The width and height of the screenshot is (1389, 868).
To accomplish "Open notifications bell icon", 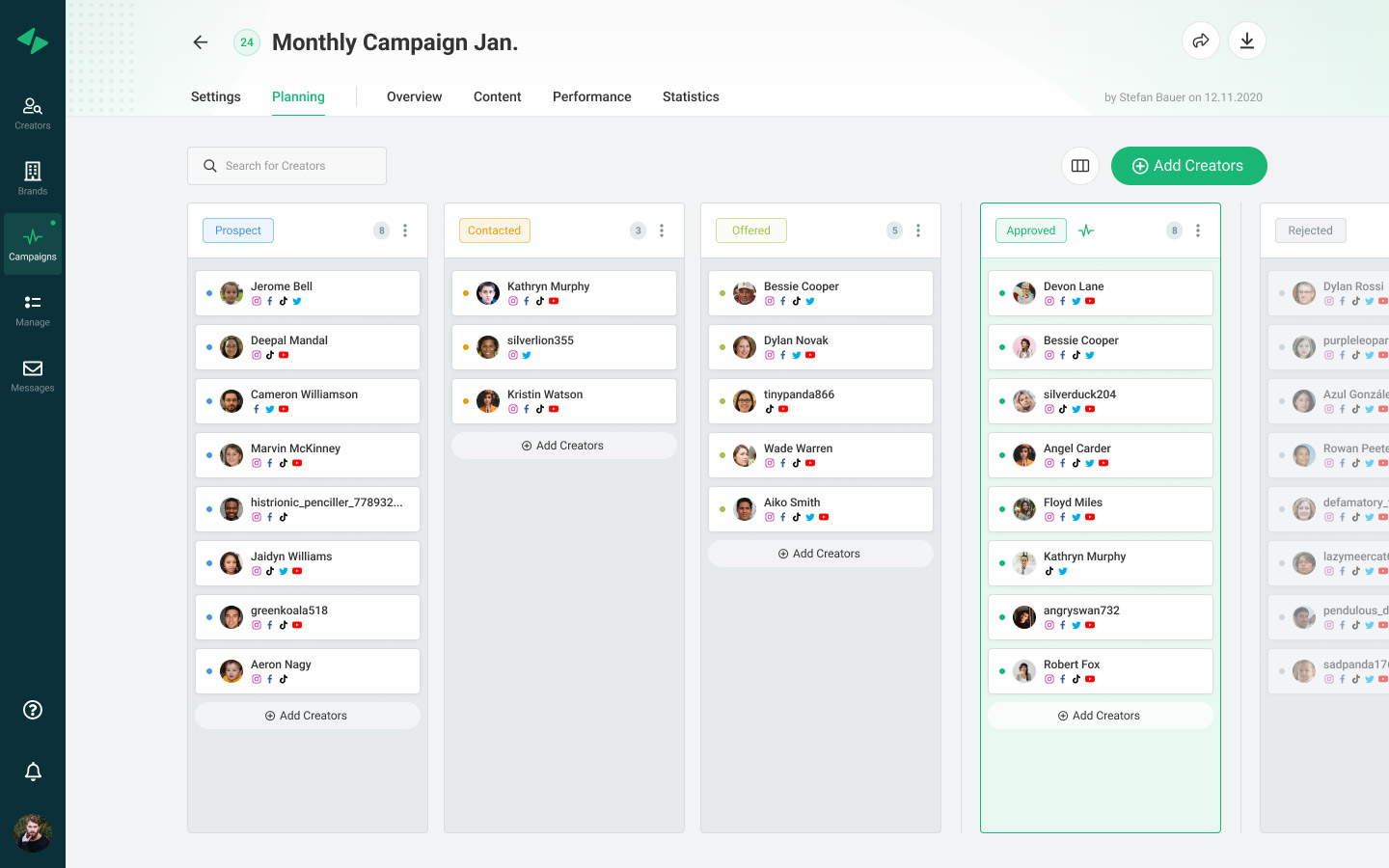I will coord(33,772).
